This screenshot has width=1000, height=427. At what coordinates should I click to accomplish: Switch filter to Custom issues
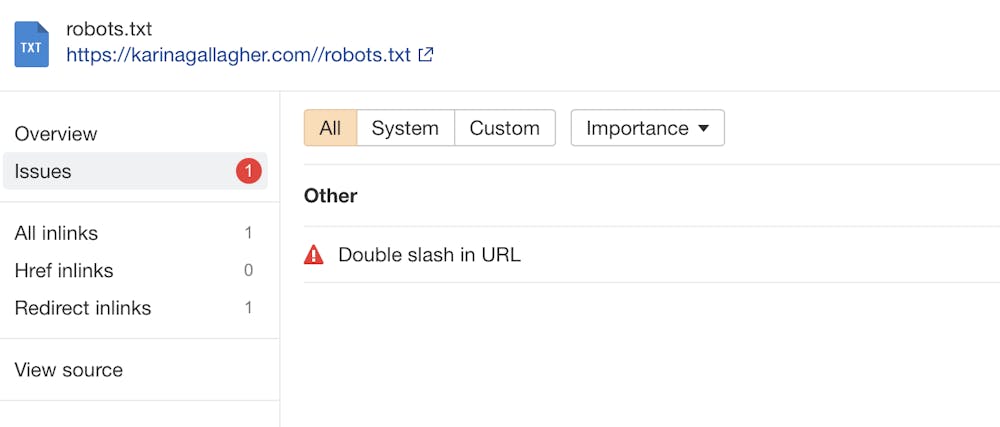504,128
